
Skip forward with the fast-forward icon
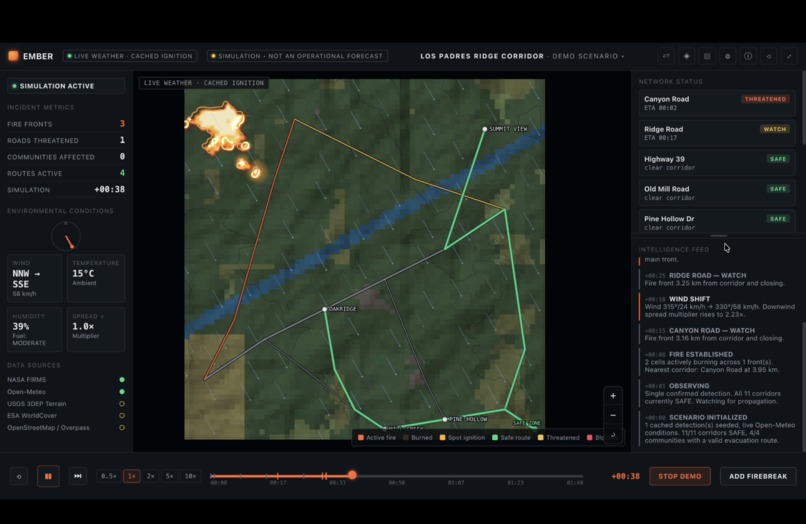78,476
